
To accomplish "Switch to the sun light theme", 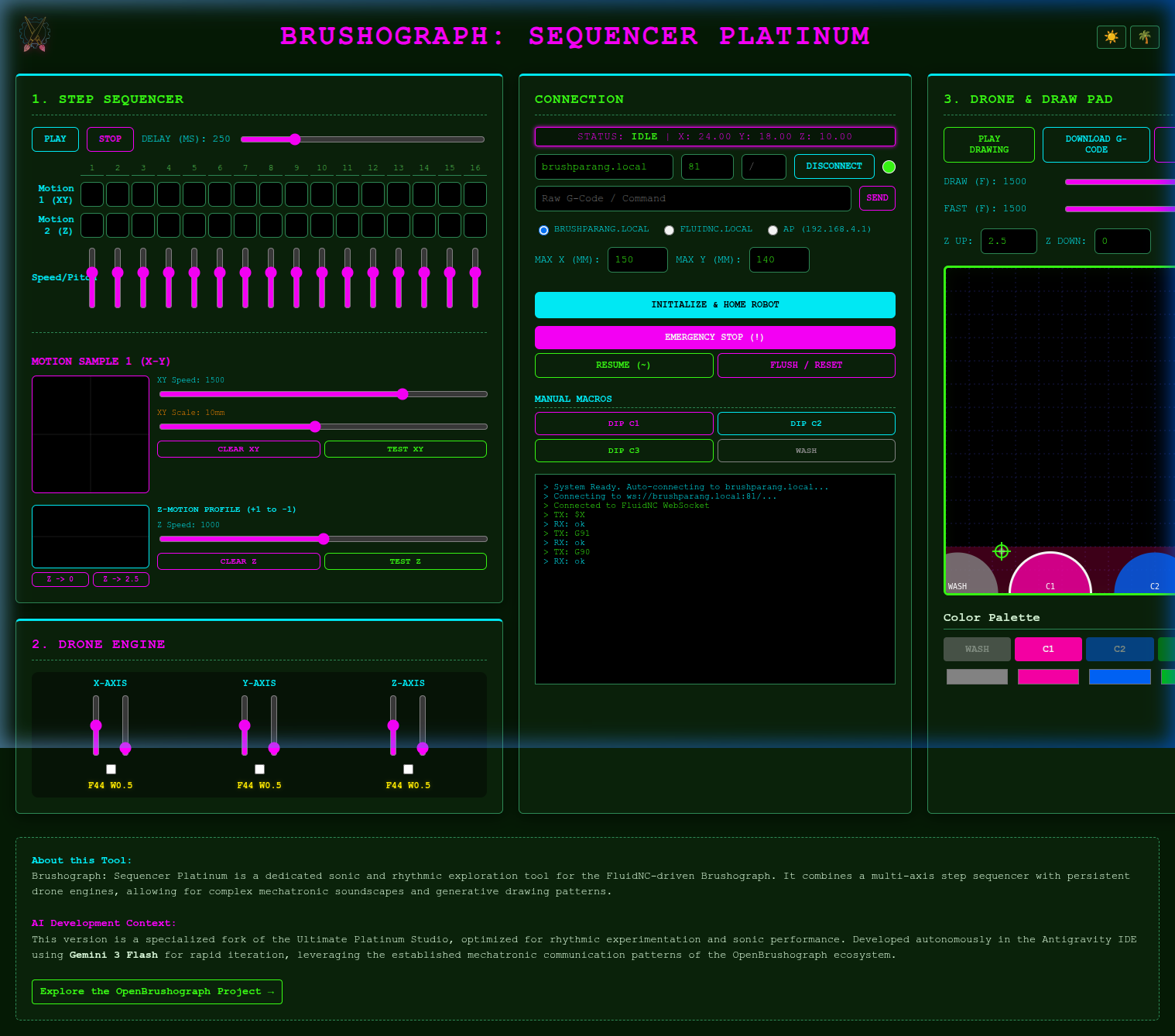I will [1112, 37].
